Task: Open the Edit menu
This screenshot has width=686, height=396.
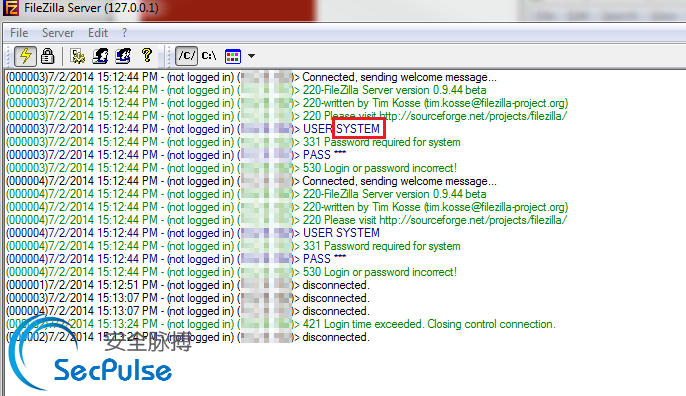Action: 98,33
